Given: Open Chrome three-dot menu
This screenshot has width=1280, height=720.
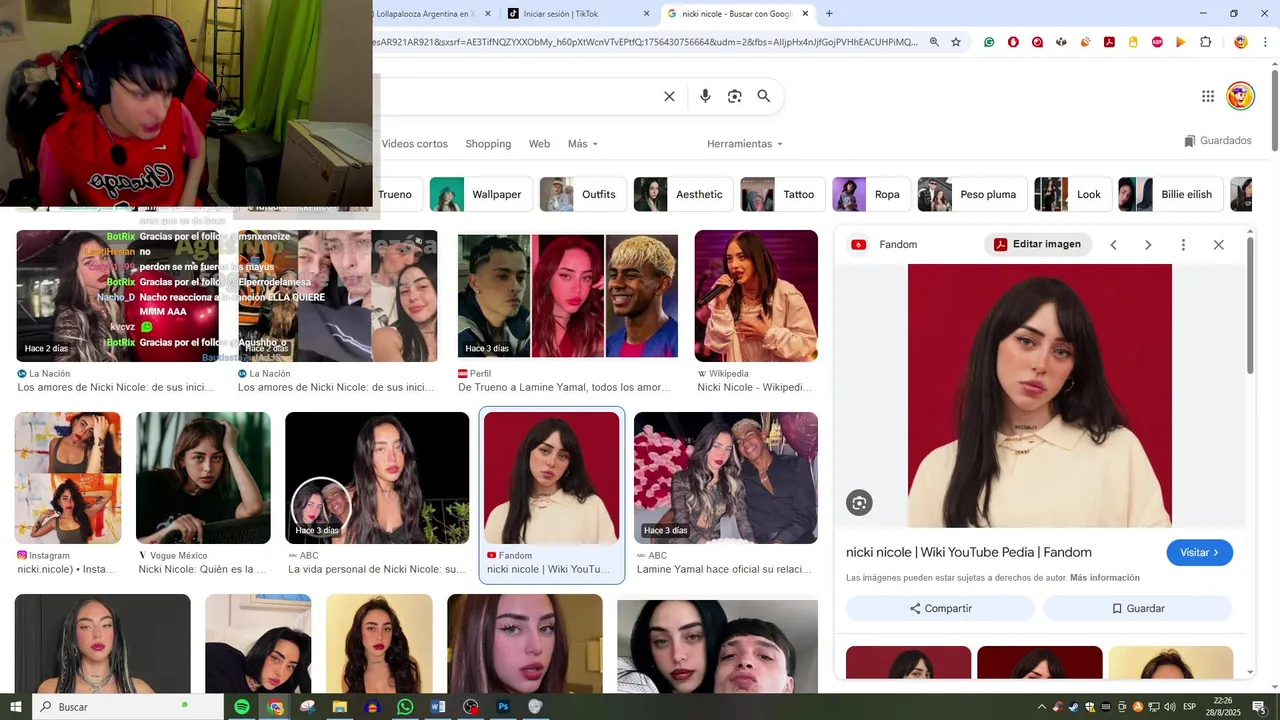Looking at the screenshot, I should pyautogui.click(x=1265, y=42).
